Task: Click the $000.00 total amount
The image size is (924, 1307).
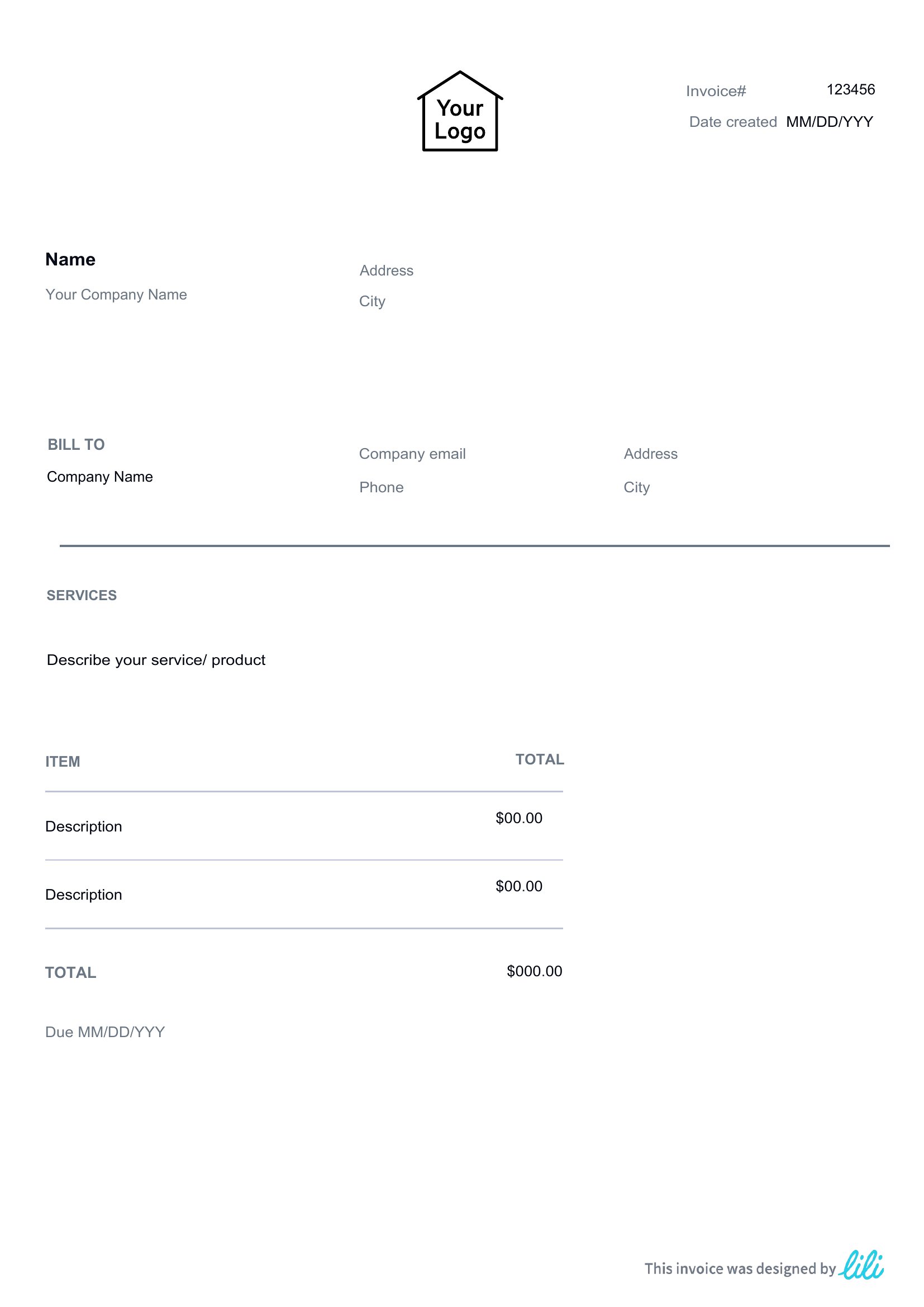Action: pos(534,971)
